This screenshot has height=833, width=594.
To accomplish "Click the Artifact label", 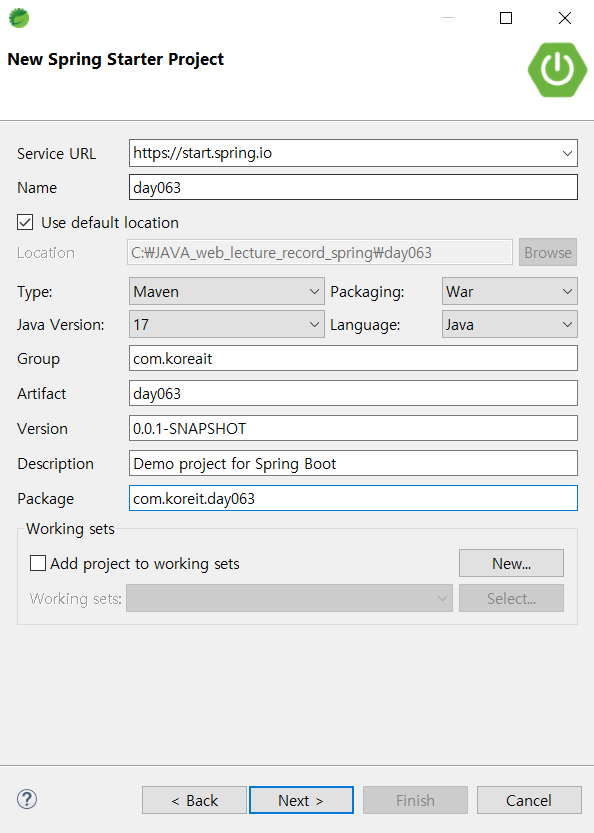I will pos(41,394).
